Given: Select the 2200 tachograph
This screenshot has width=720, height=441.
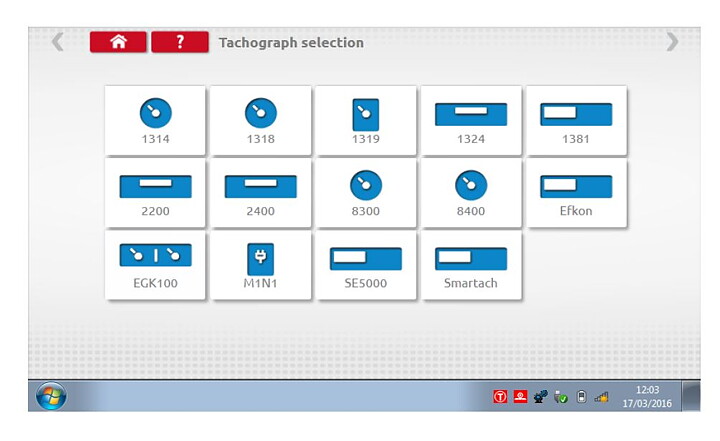Looking at the screenshot, I should (x=155, y=192).
